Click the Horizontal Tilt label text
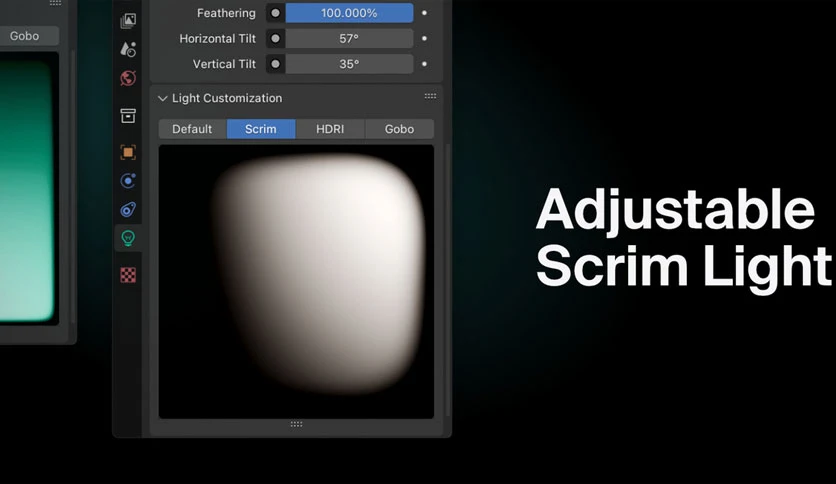Viewport: 836px width, 484px height. (218, 38)
